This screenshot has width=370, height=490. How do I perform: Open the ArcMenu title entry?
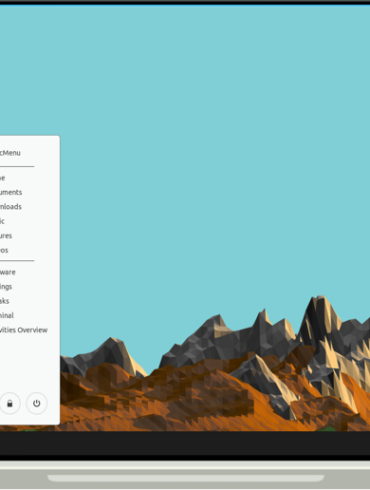coord(10,153)
